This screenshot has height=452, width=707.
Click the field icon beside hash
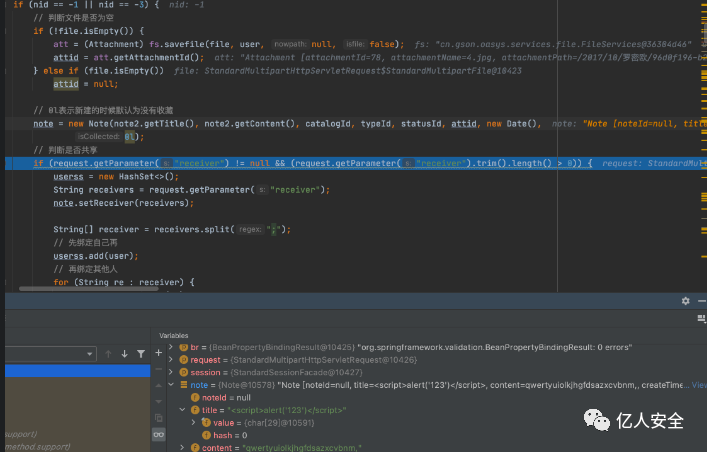206,435
